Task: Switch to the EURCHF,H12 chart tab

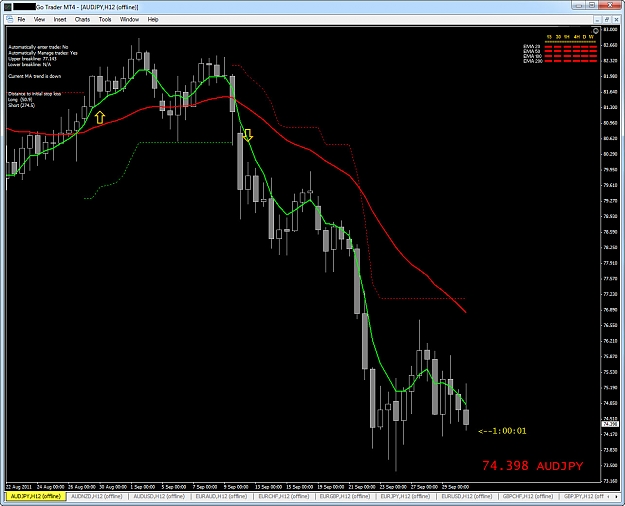Action: tap(283, 496)
